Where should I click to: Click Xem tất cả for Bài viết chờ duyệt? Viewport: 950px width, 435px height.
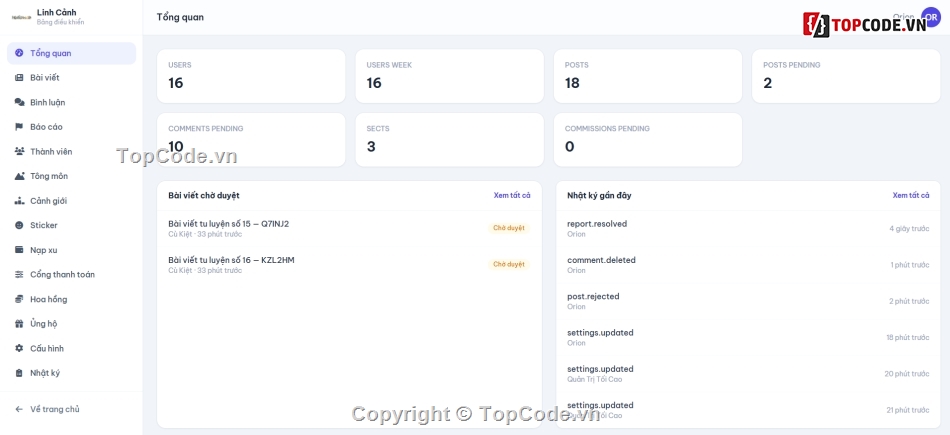click(512, 195)
